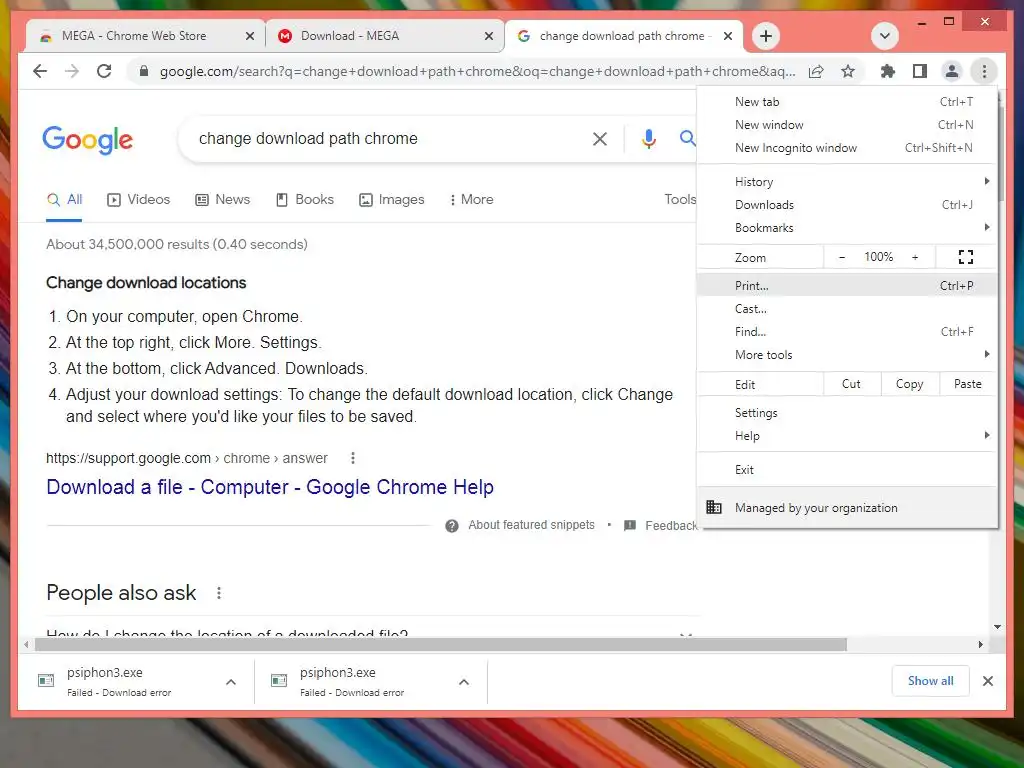Toggle the side panel icon

920,71
